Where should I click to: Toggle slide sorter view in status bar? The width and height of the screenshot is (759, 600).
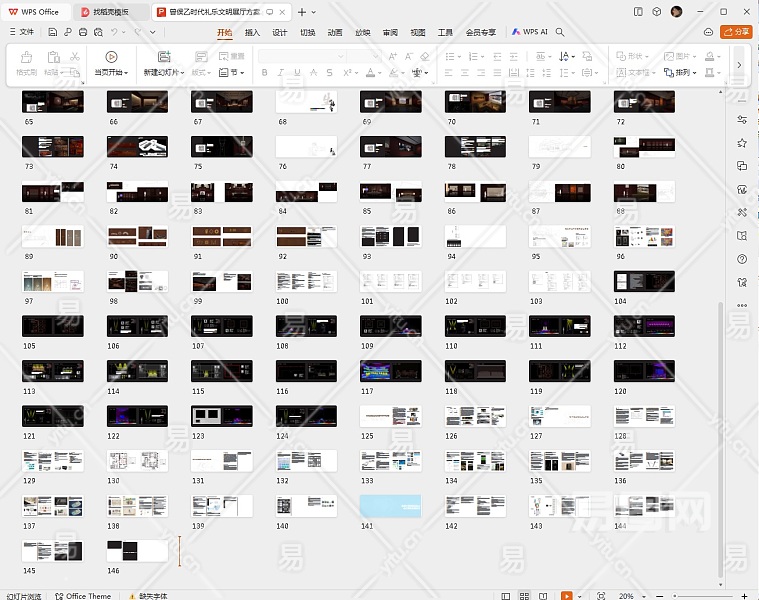pyautogui.click(x=525, y=596)
